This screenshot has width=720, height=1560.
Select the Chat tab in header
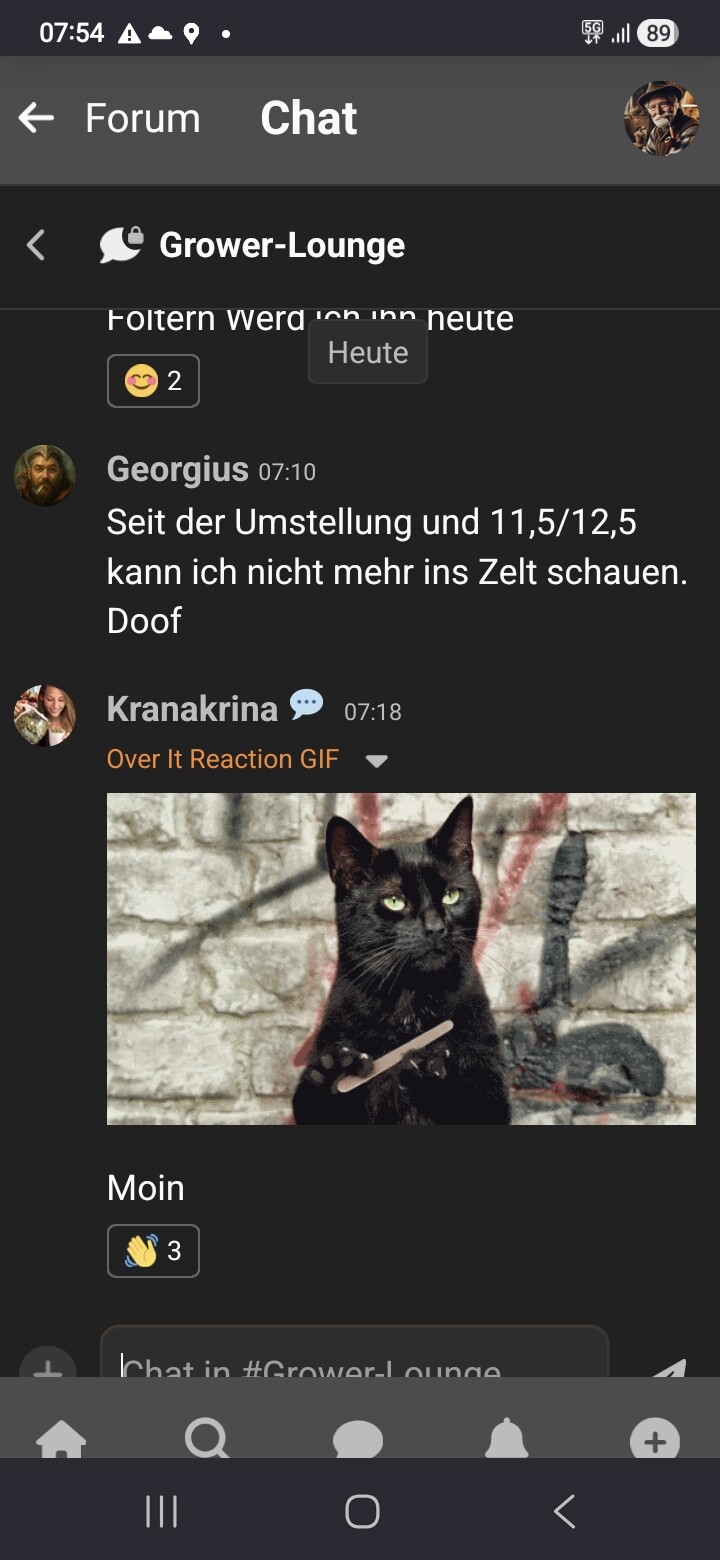click(x=309, y=118)
